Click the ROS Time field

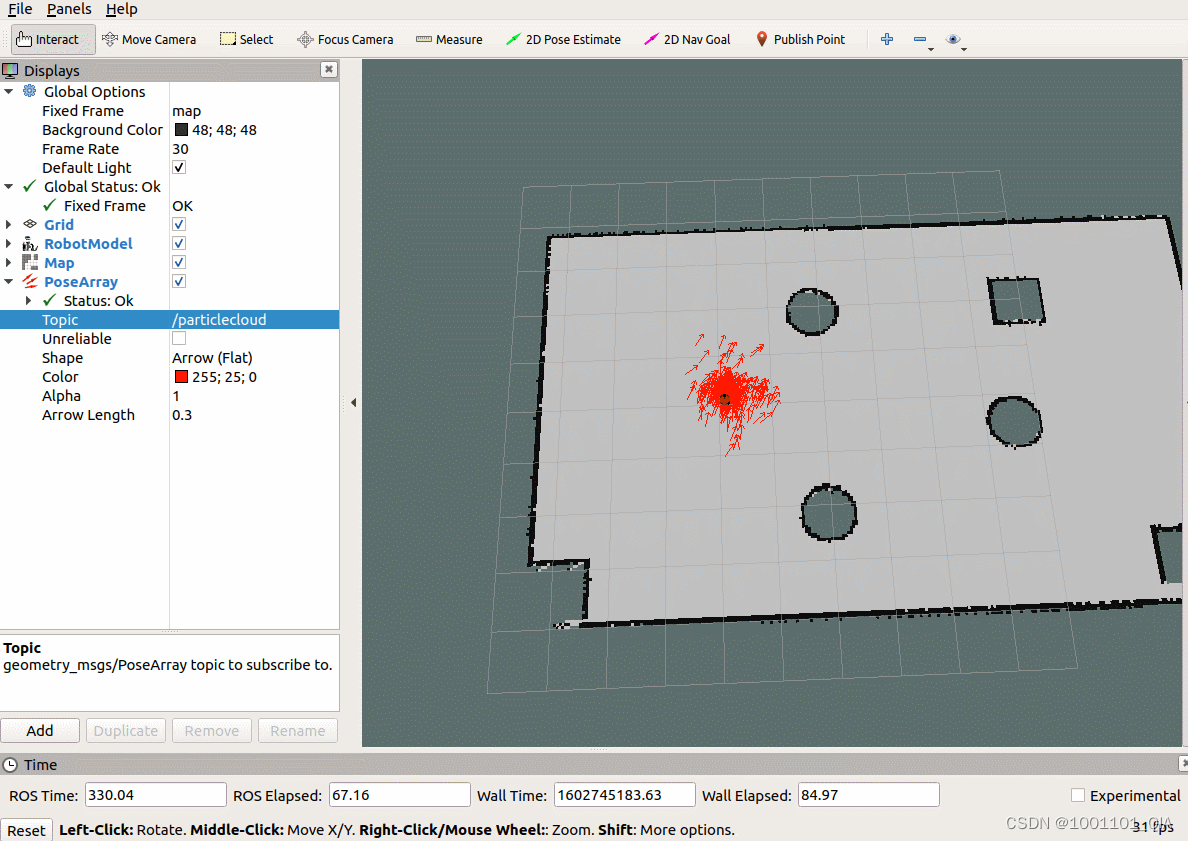pos(155,795)
